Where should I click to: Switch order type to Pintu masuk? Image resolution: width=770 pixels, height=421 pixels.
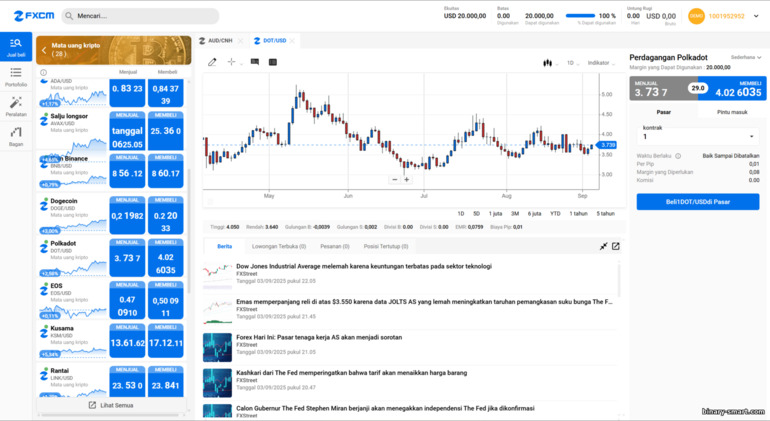[x=732, y=112]
